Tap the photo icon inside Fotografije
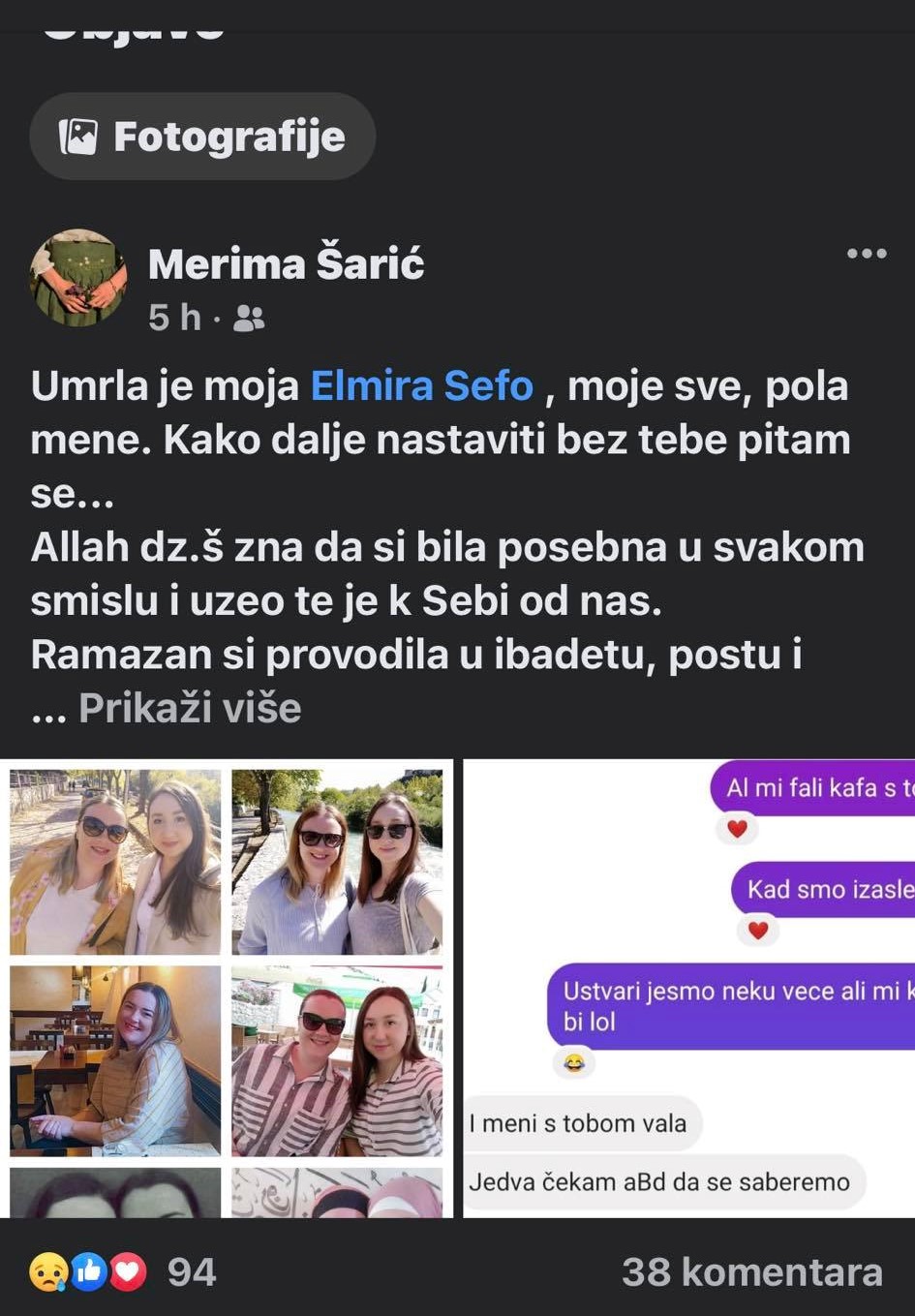The image size is (915, 1316). pos(78,137)
